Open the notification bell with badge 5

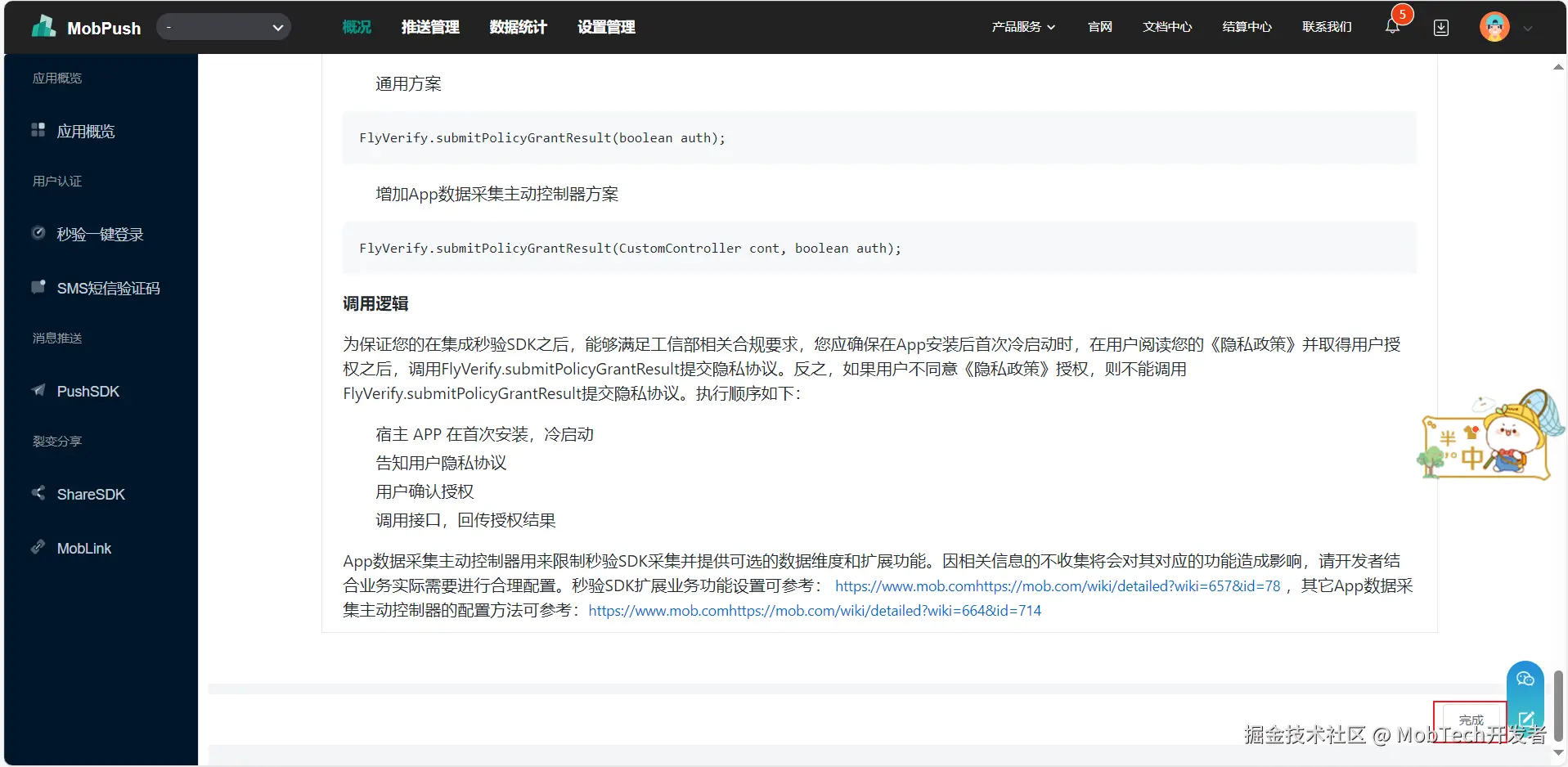pyautogui.click(x=1392, y=26)
